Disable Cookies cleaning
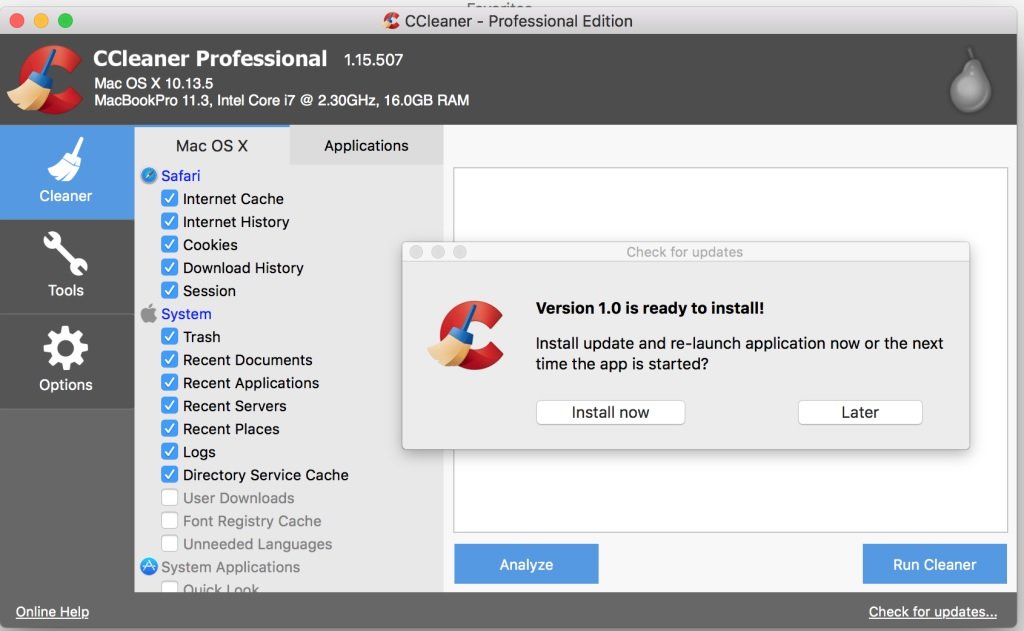The width and height of the screenshot is (1024, 631). point(170,244)
